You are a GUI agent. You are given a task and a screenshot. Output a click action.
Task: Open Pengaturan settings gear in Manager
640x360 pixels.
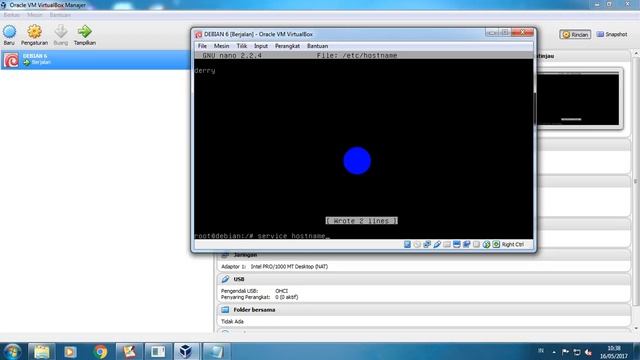[x=34, y=31]
